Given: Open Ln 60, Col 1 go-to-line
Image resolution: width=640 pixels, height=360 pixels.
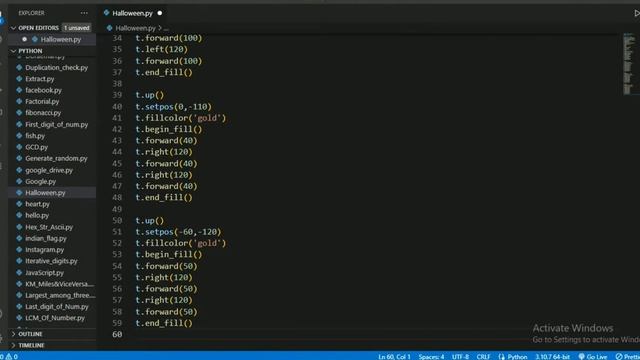Looking at the screenshot, I should tap(394, 356).
